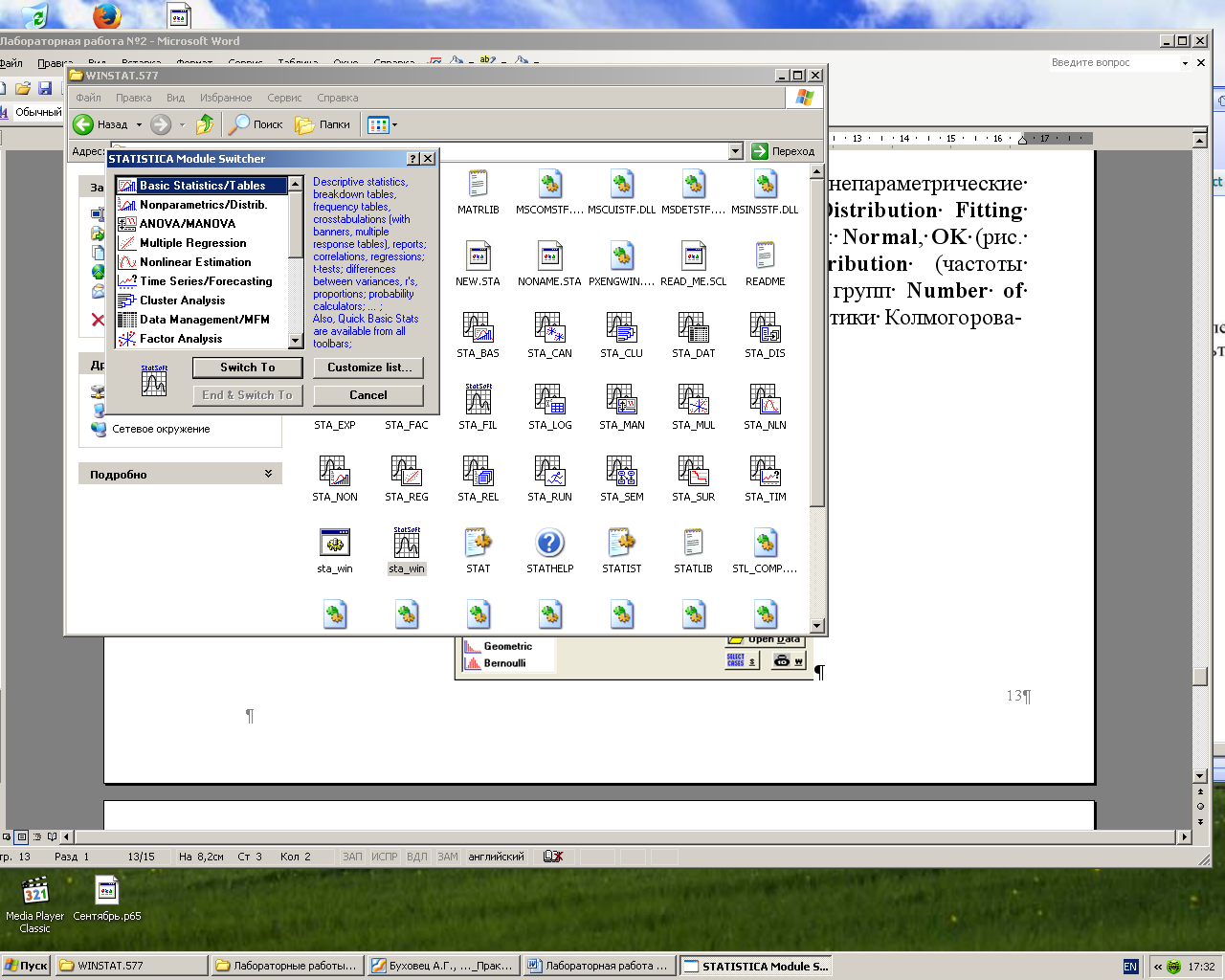Screen dimensions: 1225x980
Task: Select the READ_ME.SCL file icon
Action: 693,256
